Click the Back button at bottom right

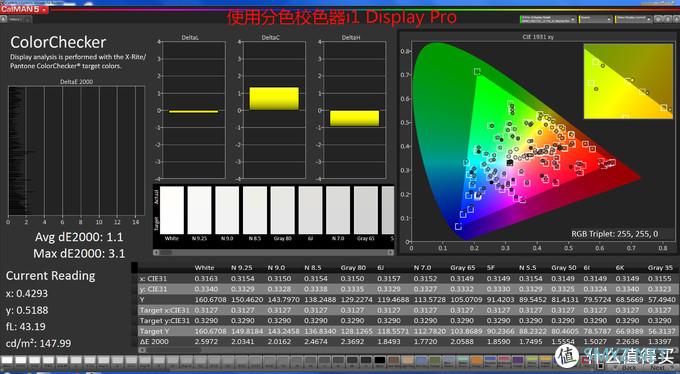click(629, 368)
